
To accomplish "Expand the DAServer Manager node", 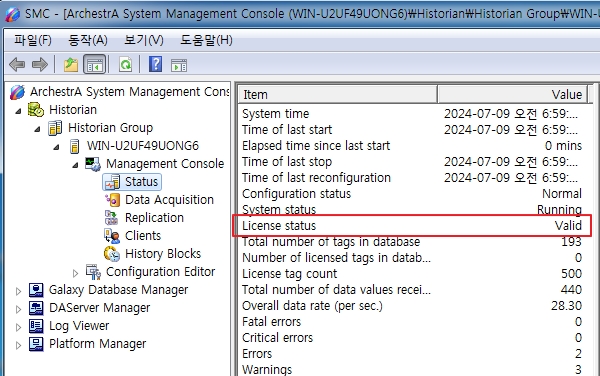I will point(18,309).
